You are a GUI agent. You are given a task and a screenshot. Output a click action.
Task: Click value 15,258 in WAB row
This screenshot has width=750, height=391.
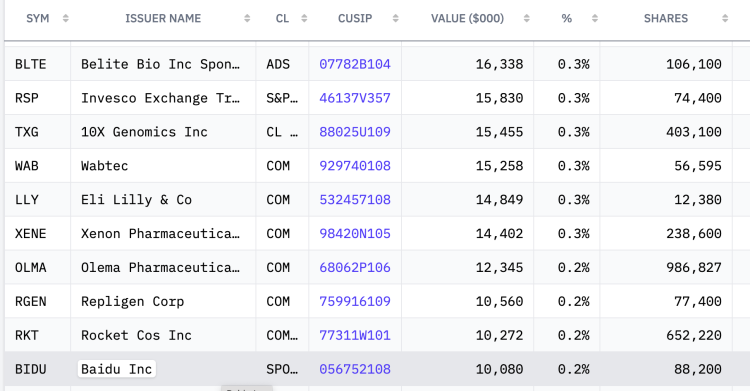[499, 166]
